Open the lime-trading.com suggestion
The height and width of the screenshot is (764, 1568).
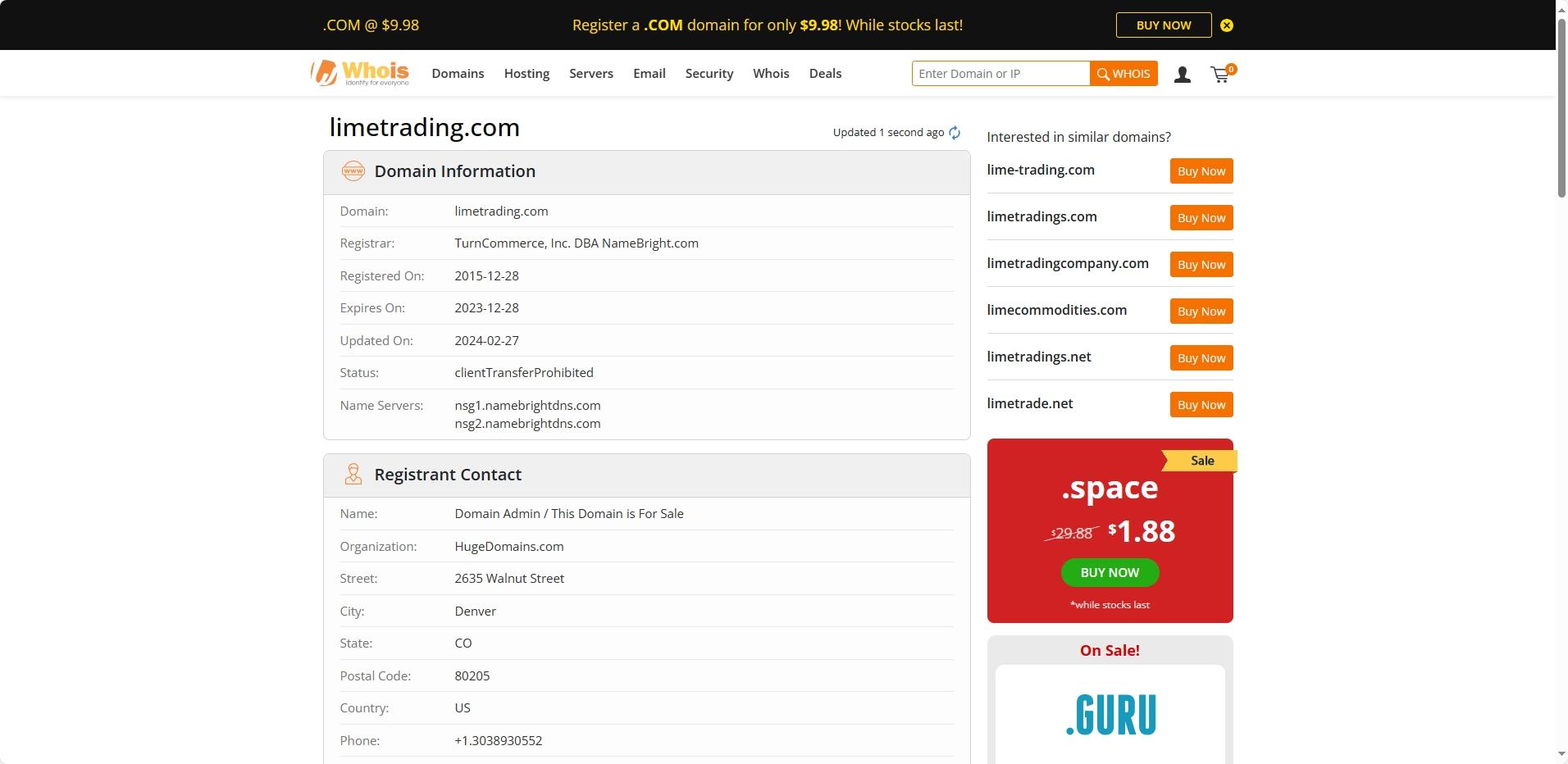[1041, 170]
